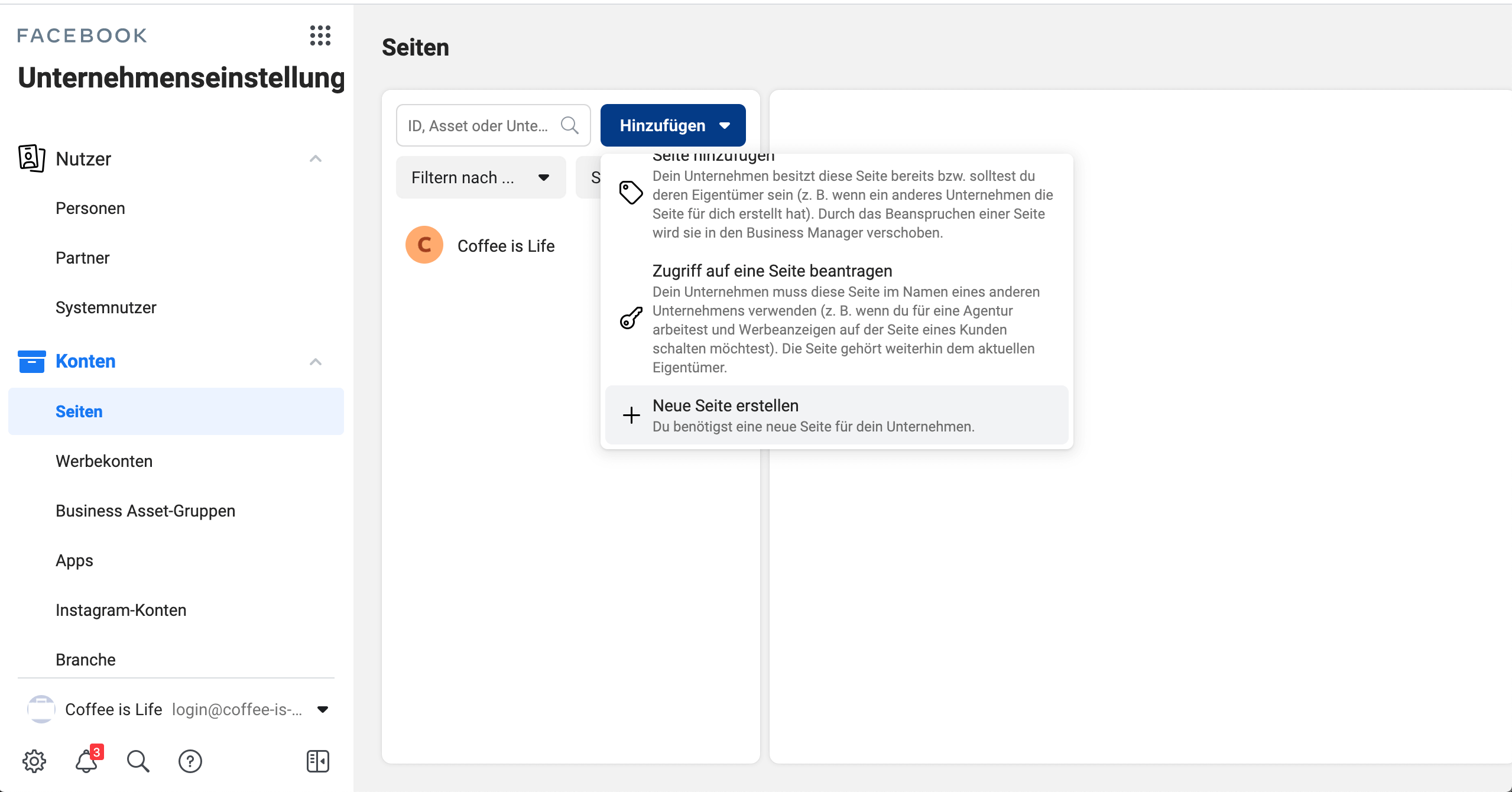Click the search magnifier icon at bottom
This screenshot has width=1512, height=792.
pyautogui.click(x=138, y=762)
